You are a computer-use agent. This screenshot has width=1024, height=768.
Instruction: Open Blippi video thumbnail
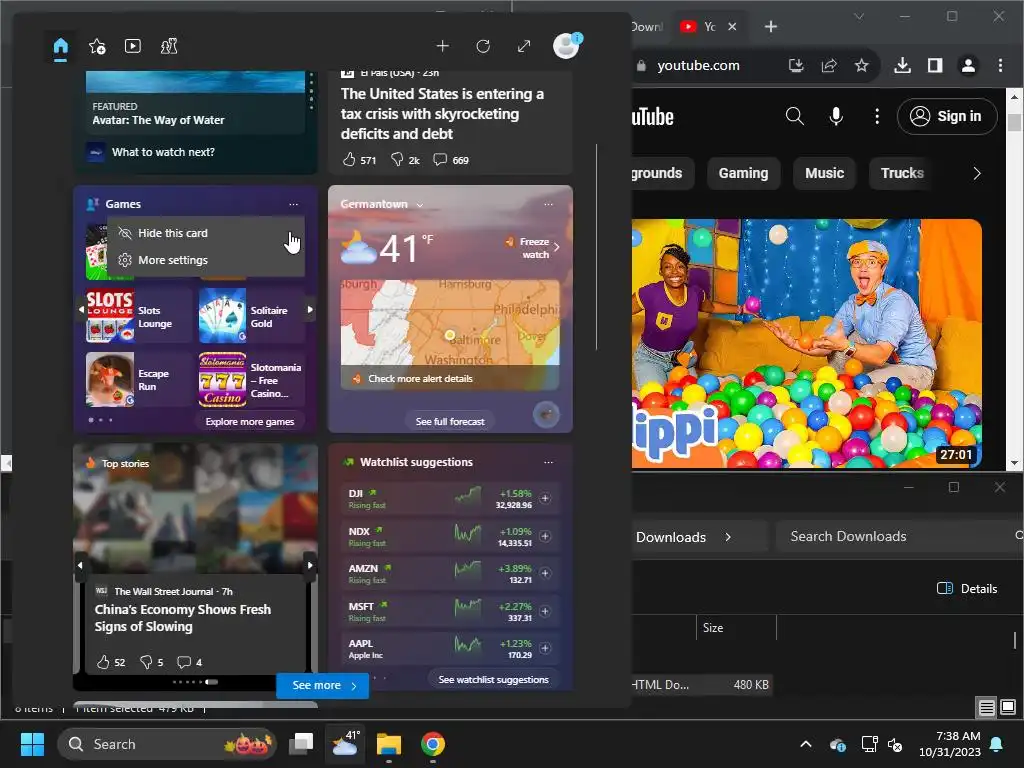click(x=807, y=344)
